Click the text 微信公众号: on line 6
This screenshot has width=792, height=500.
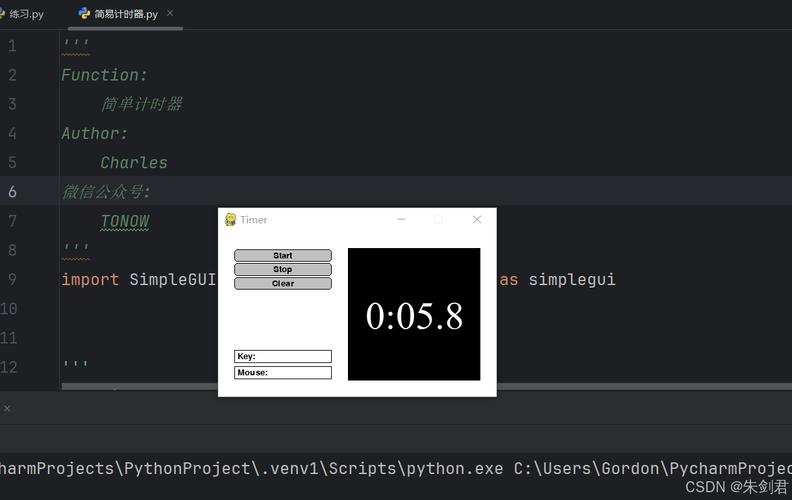[106, 192]
